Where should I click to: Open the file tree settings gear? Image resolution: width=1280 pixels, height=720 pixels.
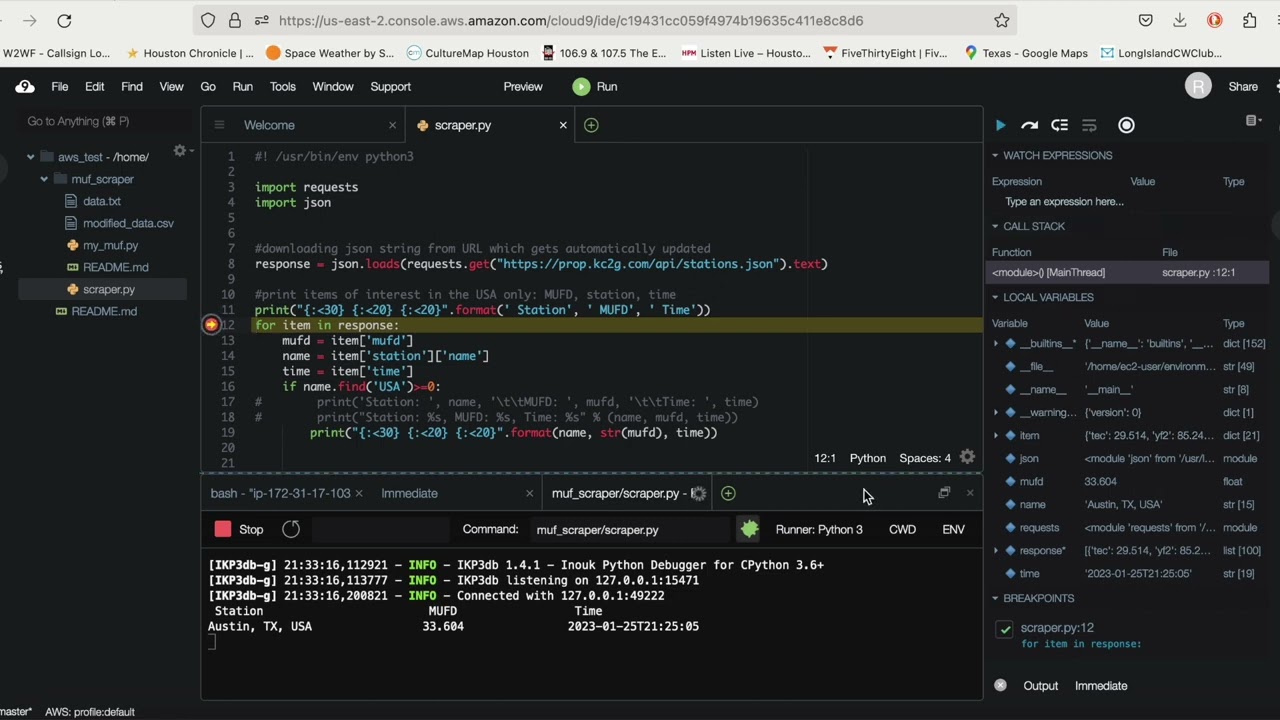tap(180, 151)
